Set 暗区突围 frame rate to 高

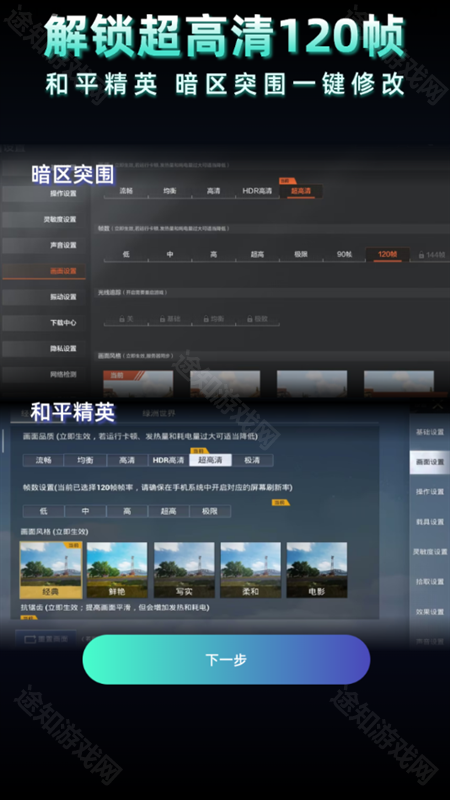pos(214,254)
